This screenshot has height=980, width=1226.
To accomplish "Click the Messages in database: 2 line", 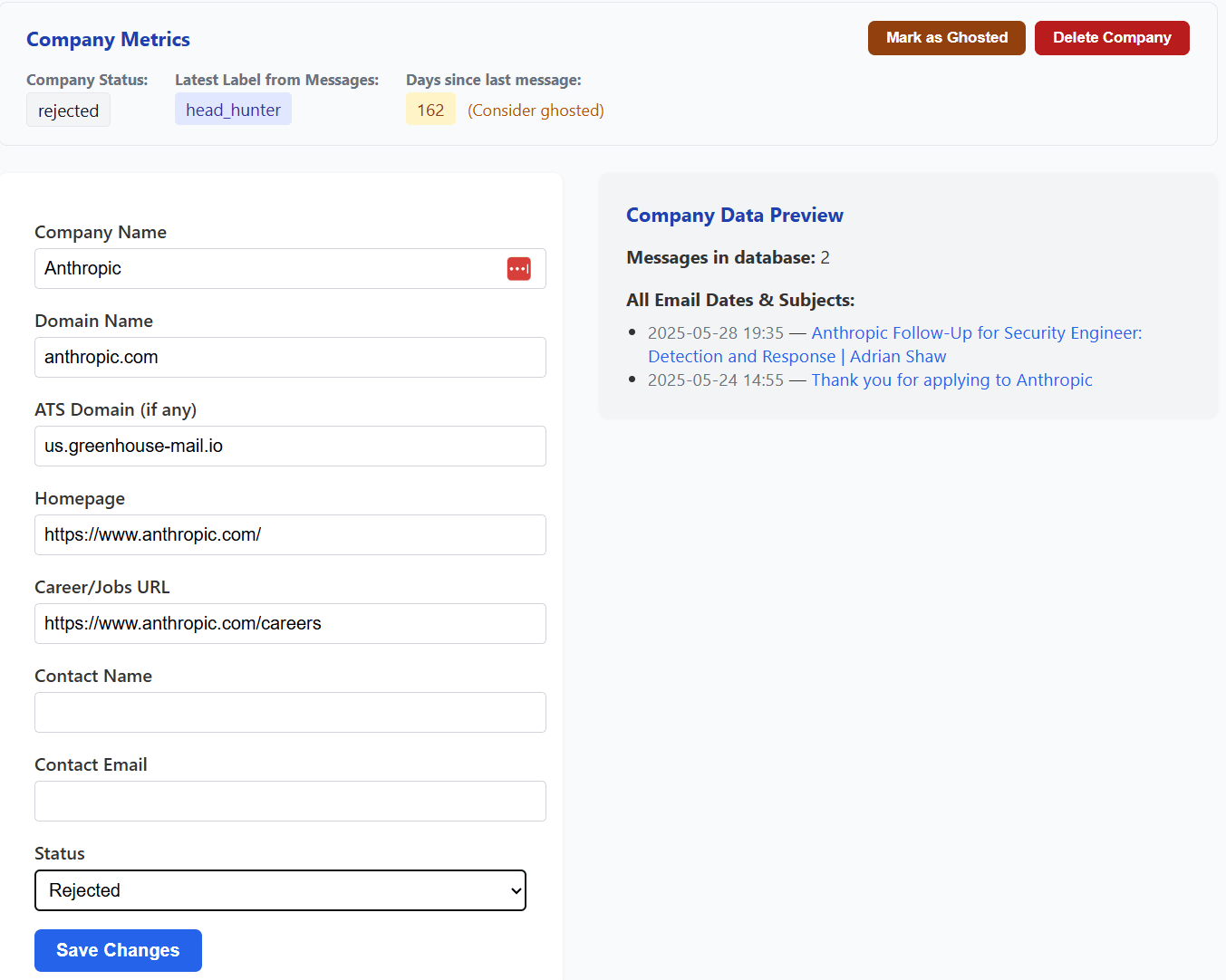I will [x=728, y=258].
